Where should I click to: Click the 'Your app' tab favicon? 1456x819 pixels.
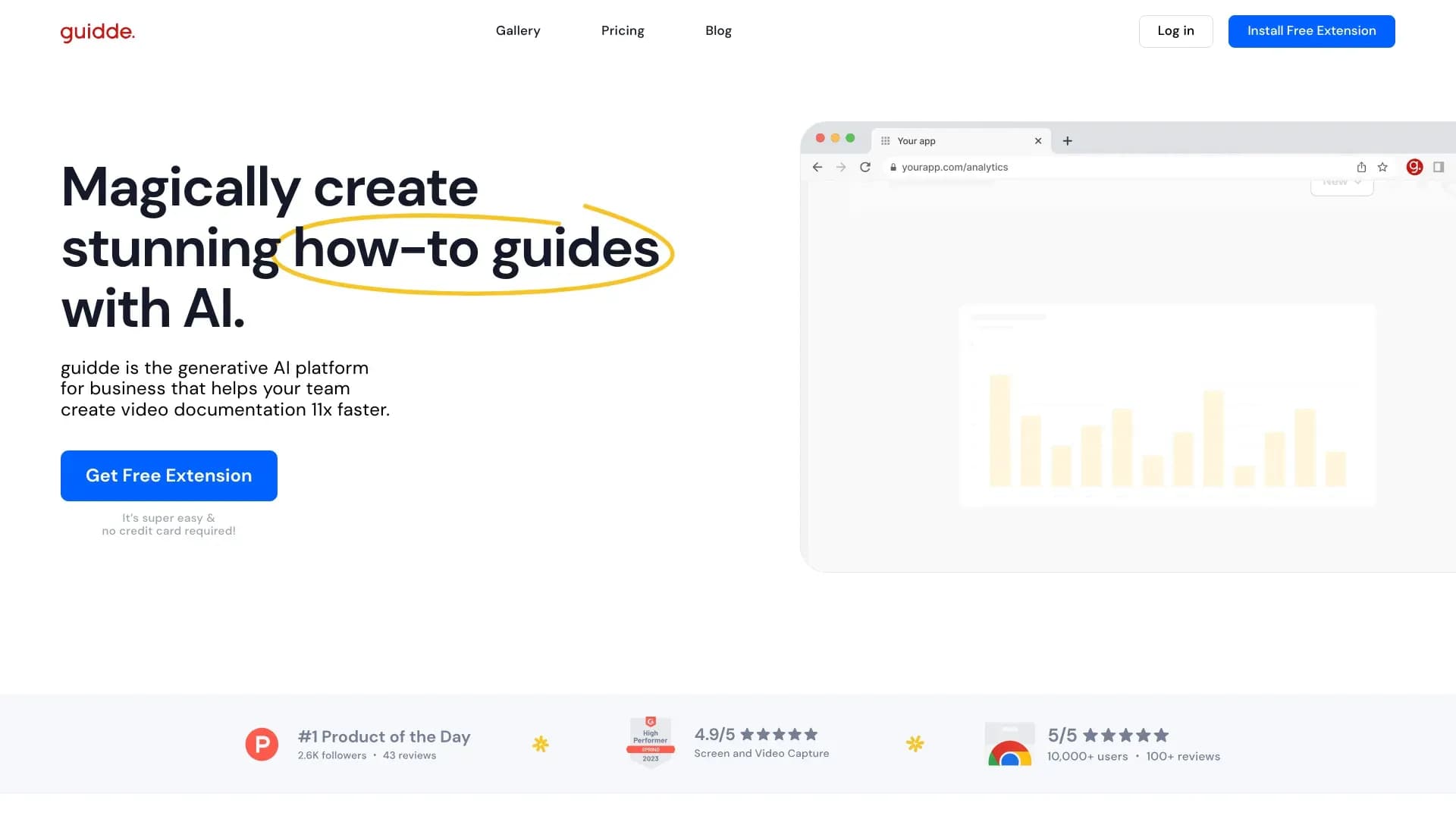pos(885,141)
